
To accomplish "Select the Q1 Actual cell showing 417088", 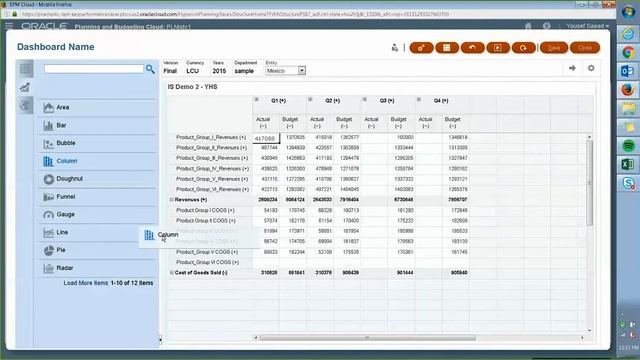I will click(266, 138).
